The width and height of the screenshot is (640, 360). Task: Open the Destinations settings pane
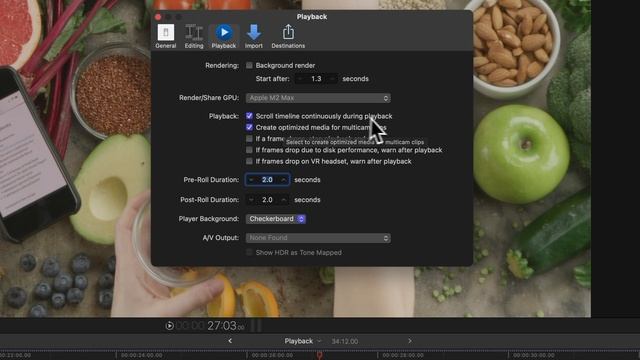point(288,36)
